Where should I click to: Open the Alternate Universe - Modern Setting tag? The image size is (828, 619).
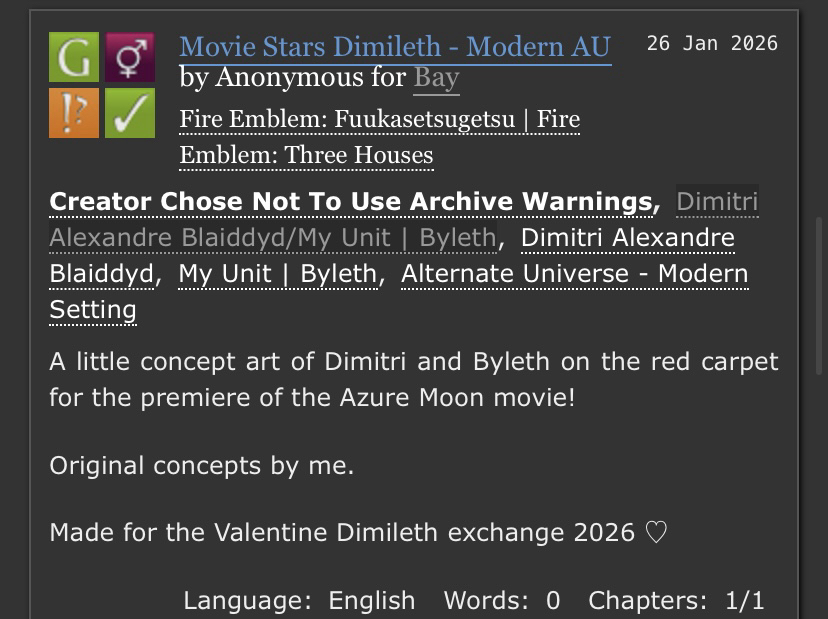(x=574, y=274)
